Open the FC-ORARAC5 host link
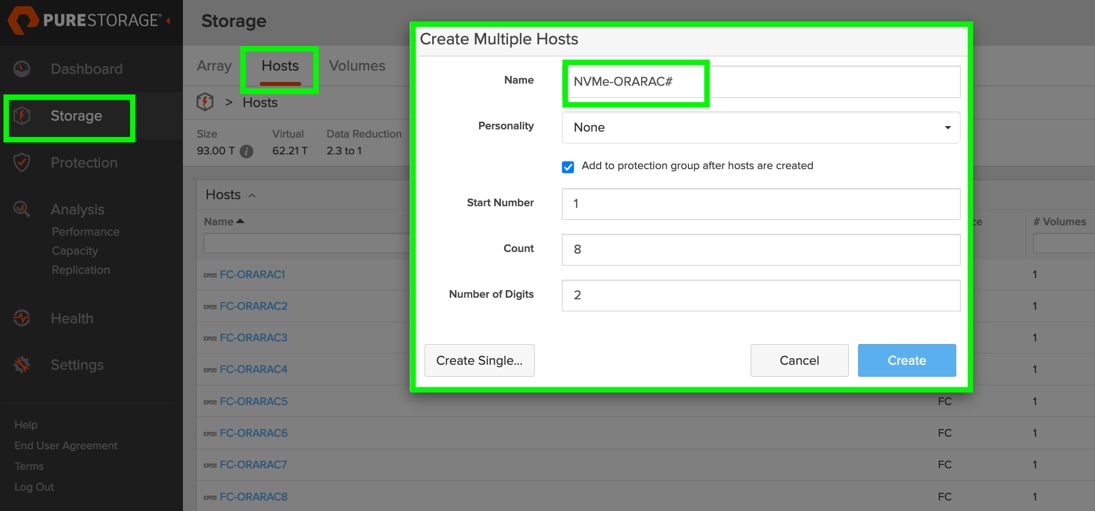Screen dimensions: 1095x511 point(253,401)
